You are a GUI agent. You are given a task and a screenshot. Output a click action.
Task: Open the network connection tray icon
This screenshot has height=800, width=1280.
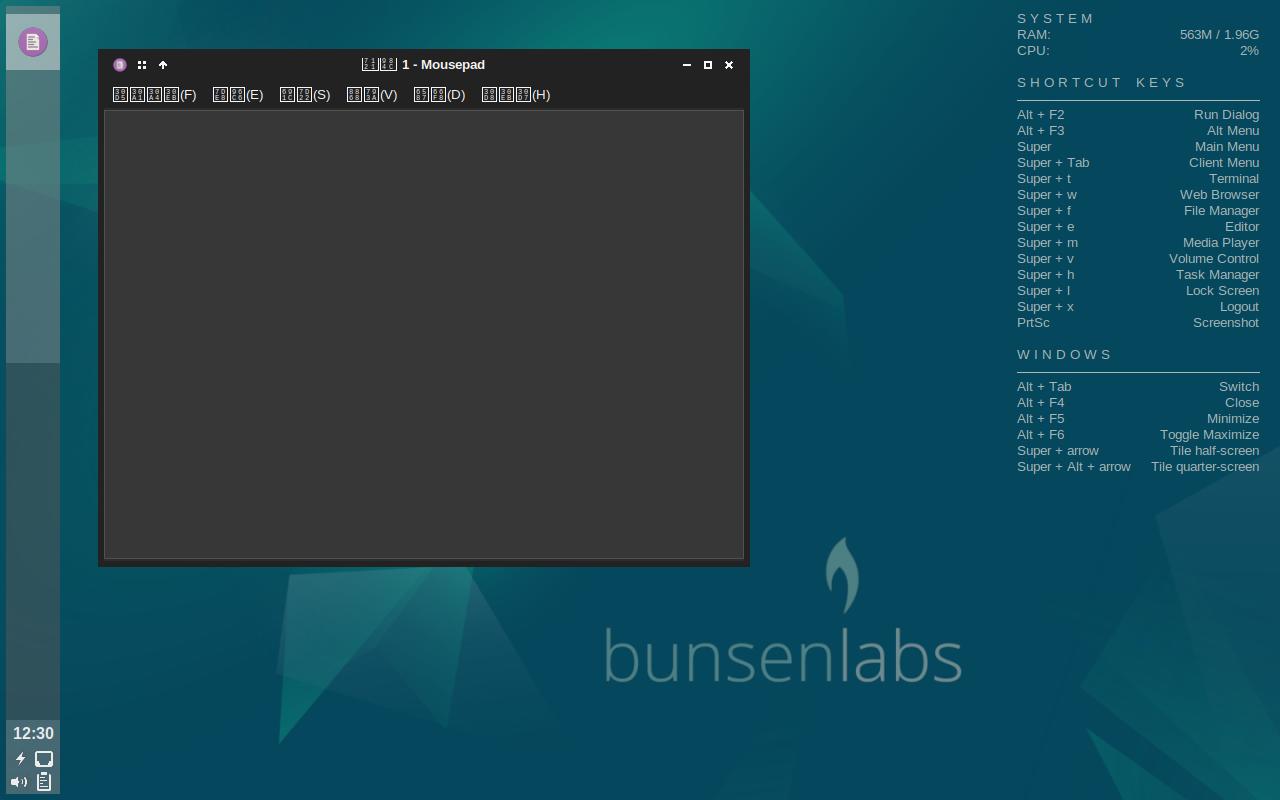tap(44, 759)
